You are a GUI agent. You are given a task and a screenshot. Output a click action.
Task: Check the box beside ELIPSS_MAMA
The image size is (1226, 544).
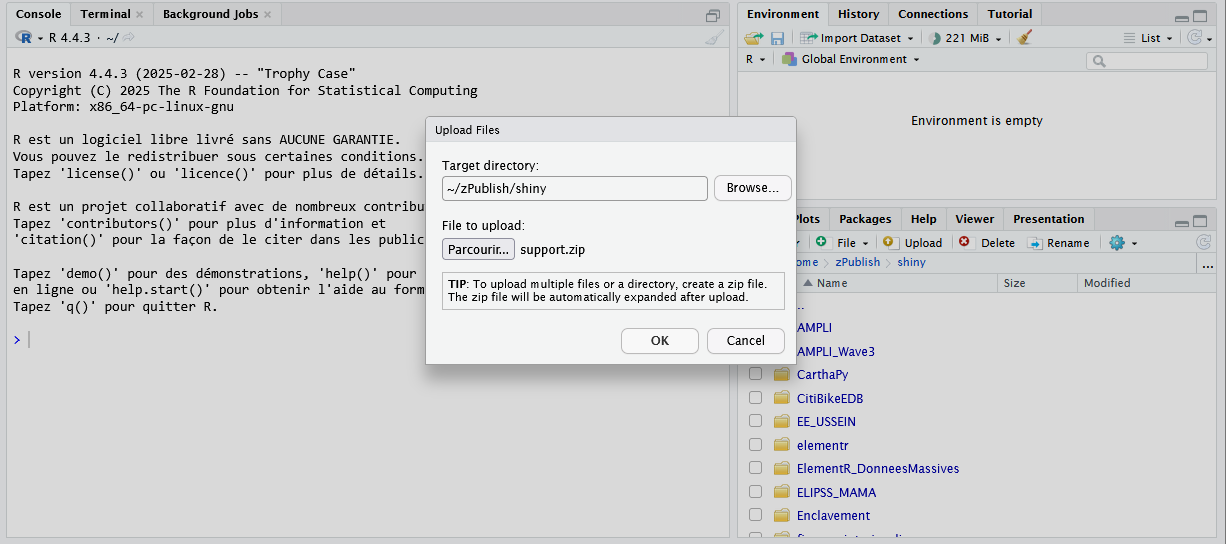tap(755, 492)
